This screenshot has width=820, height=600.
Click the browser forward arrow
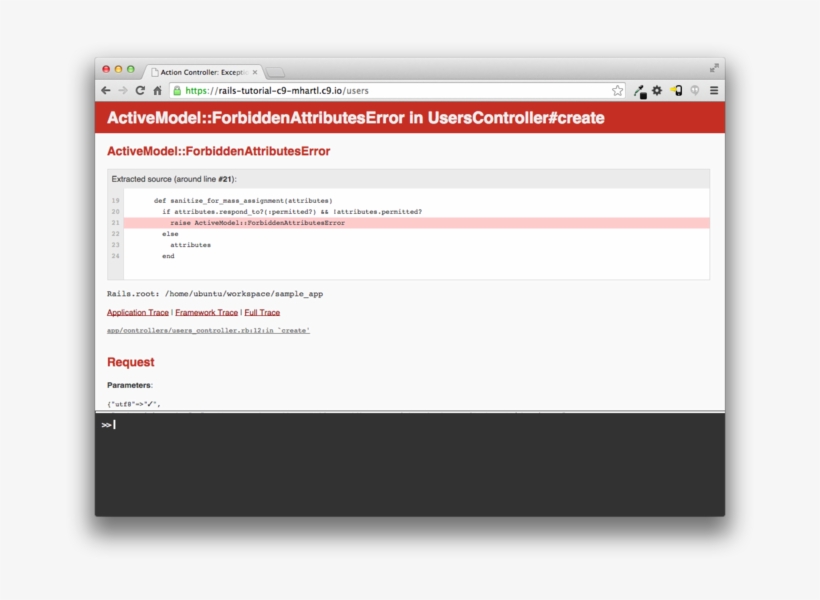pos(123,90)
